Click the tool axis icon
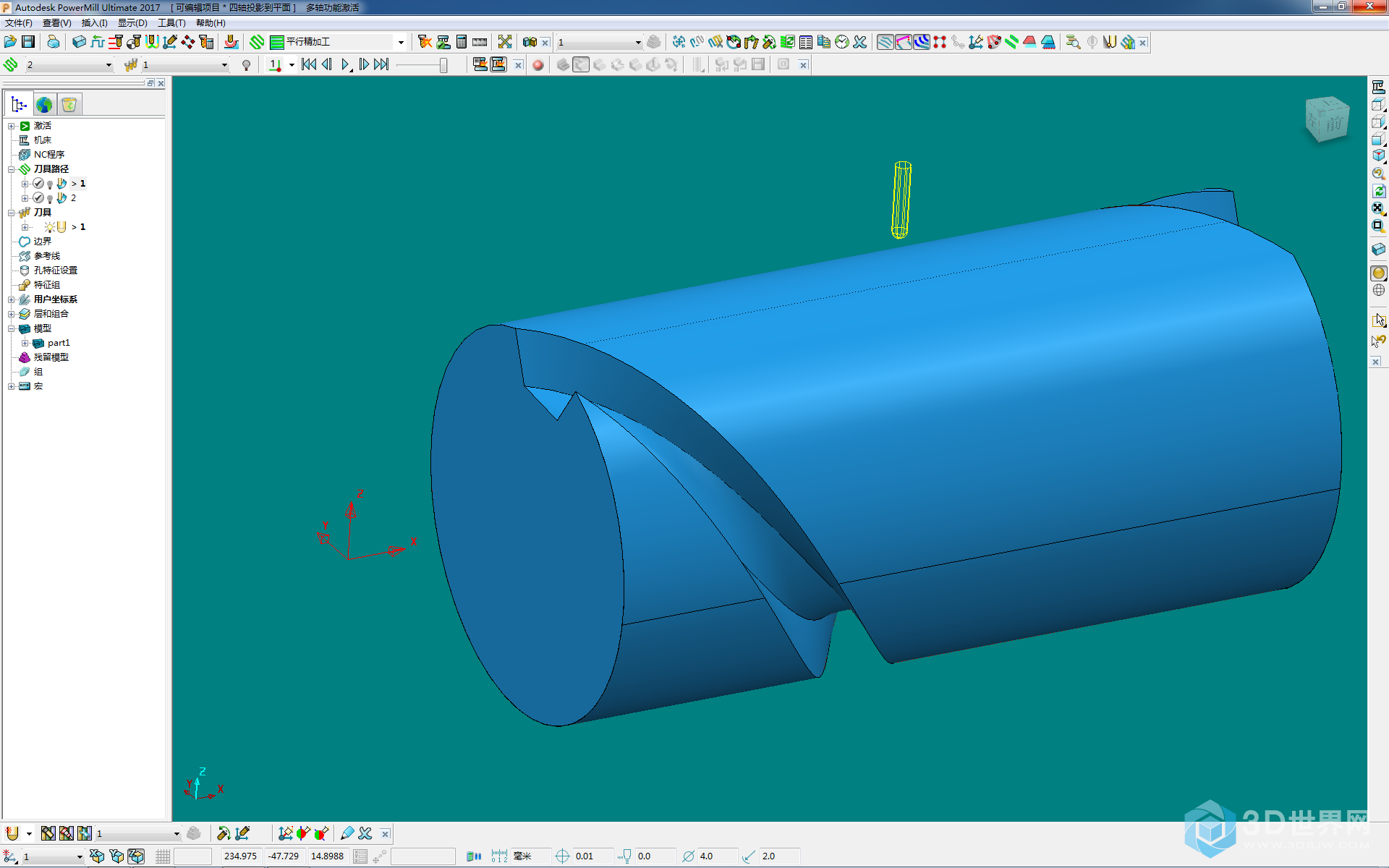This screenshot has height=868, width=1389. (x=170, y=42)
